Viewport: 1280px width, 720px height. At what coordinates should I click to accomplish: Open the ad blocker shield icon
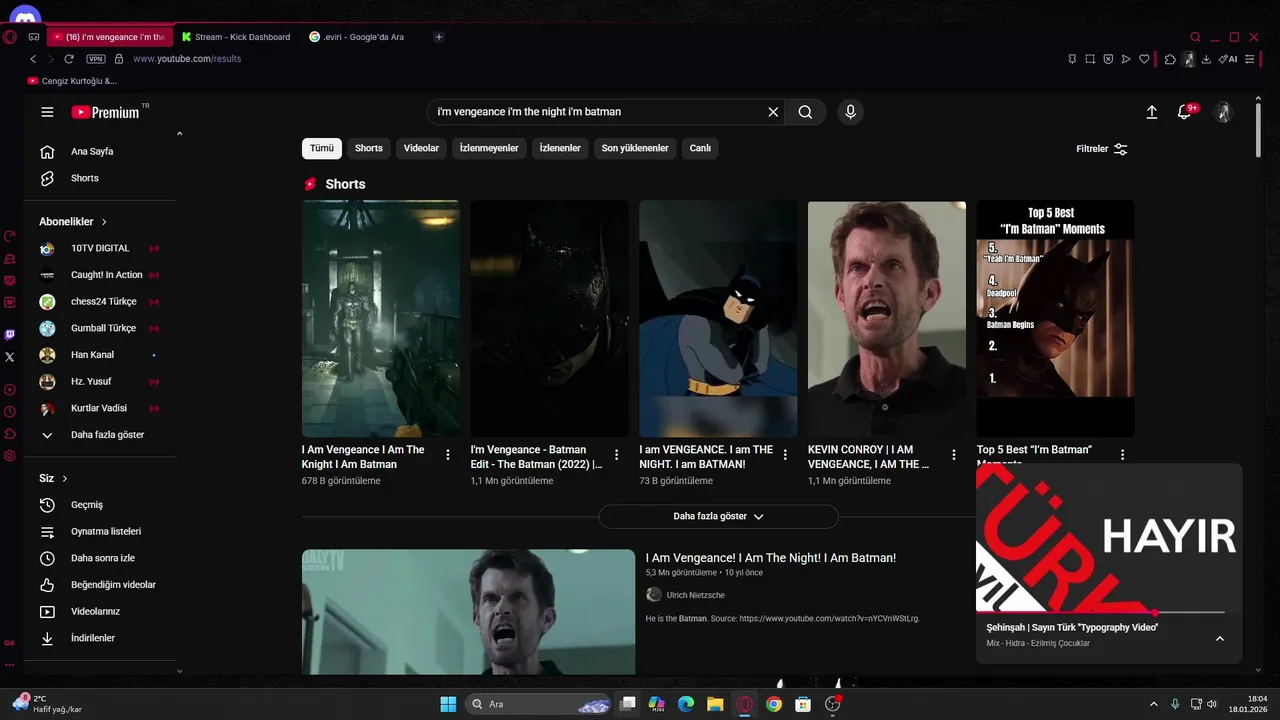1108,59
